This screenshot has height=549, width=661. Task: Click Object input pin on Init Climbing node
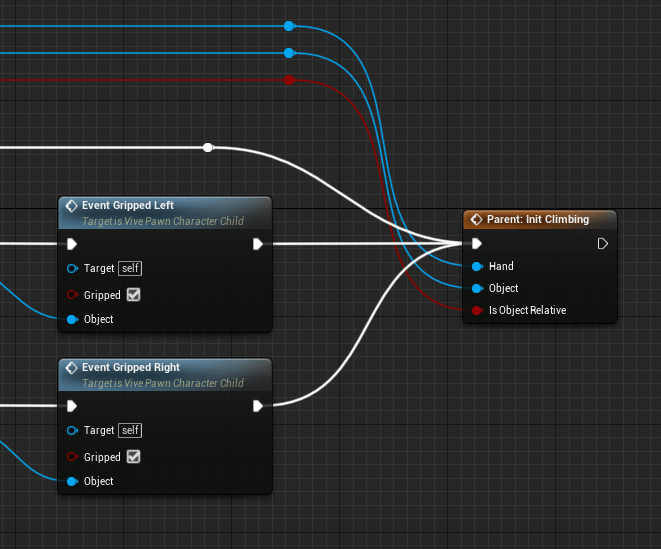(x=478, y=288)
